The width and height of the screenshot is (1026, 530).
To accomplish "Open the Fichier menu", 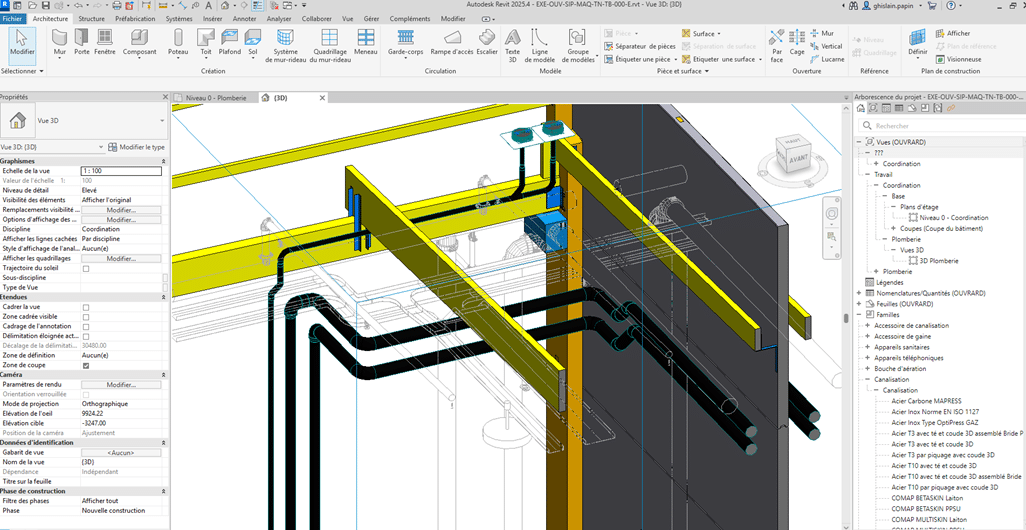I will (x=12, y=19).
